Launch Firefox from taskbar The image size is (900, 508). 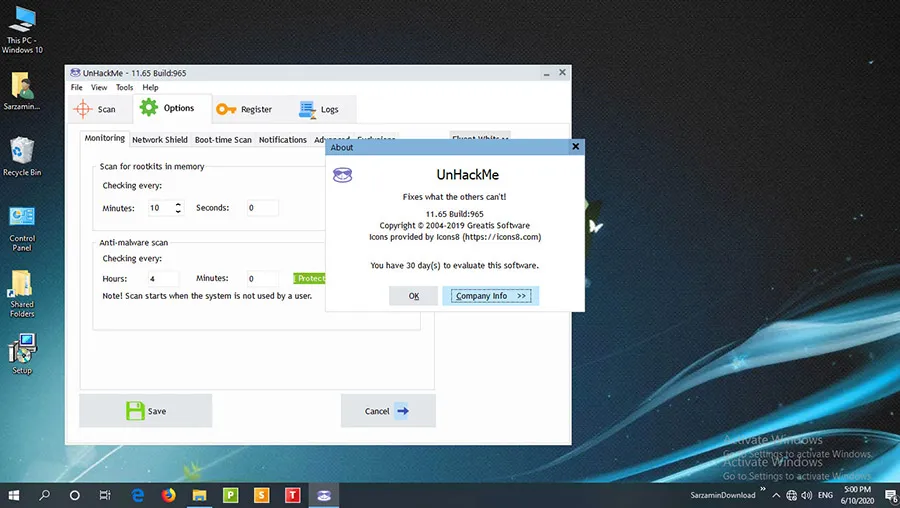168,495
